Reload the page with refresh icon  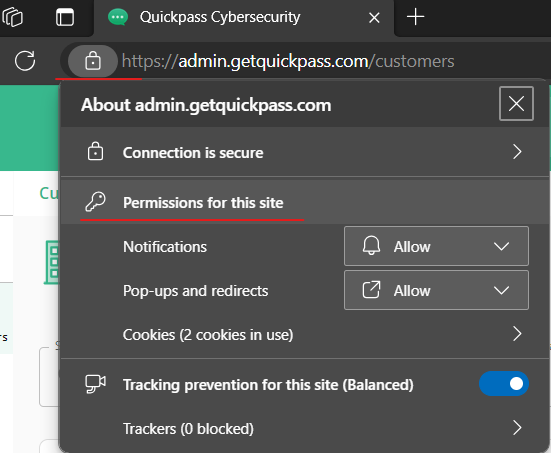[25, 61]
